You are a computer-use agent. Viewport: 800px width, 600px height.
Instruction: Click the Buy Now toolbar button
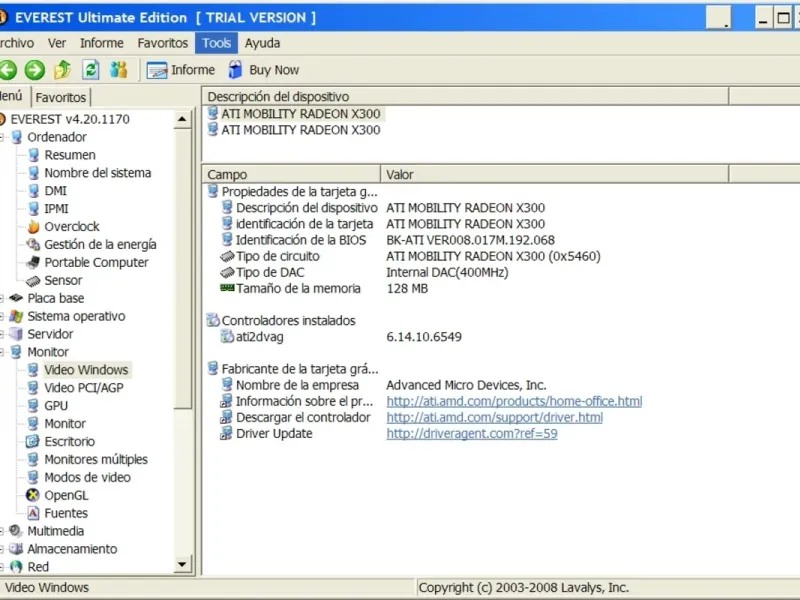(x=263, y=70)
